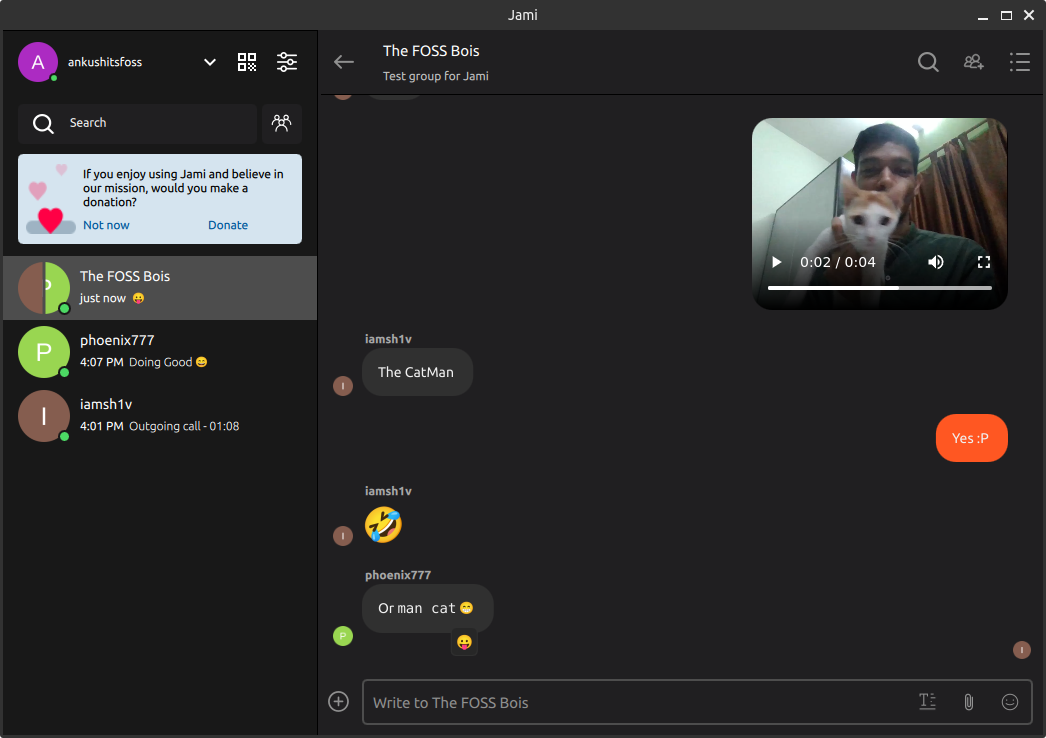Add members to the group chat
Image resolution: width=1046 pixels, height=738 pixels.
point(973,61)
